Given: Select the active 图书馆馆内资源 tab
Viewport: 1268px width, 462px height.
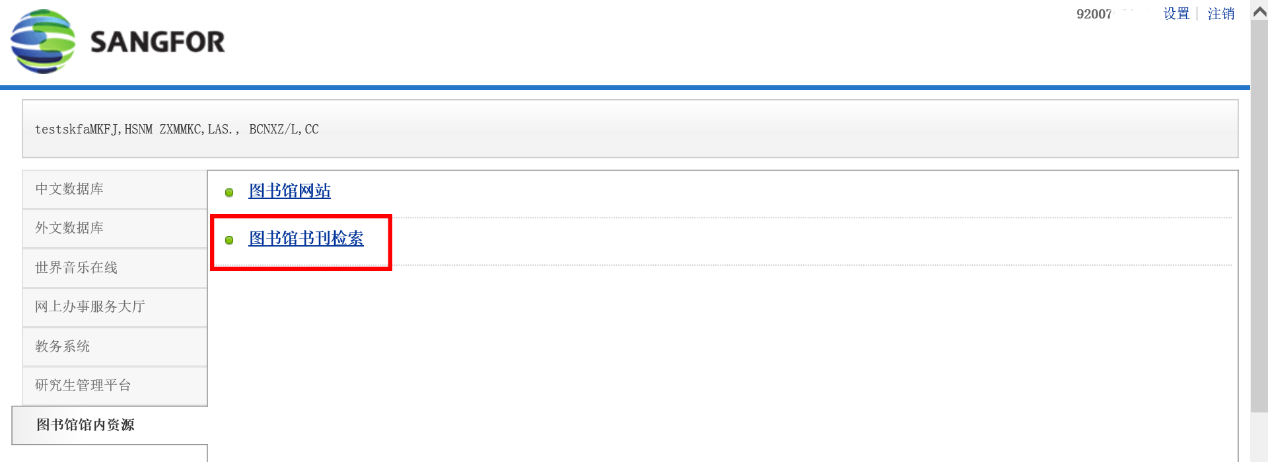Looking at the screenshot, I should tap(110, 425).
